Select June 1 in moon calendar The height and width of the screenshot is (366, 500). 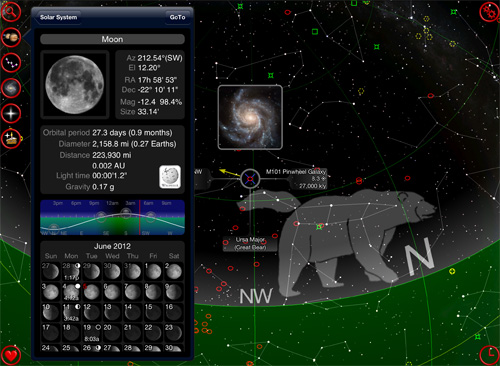click(153, 271)
